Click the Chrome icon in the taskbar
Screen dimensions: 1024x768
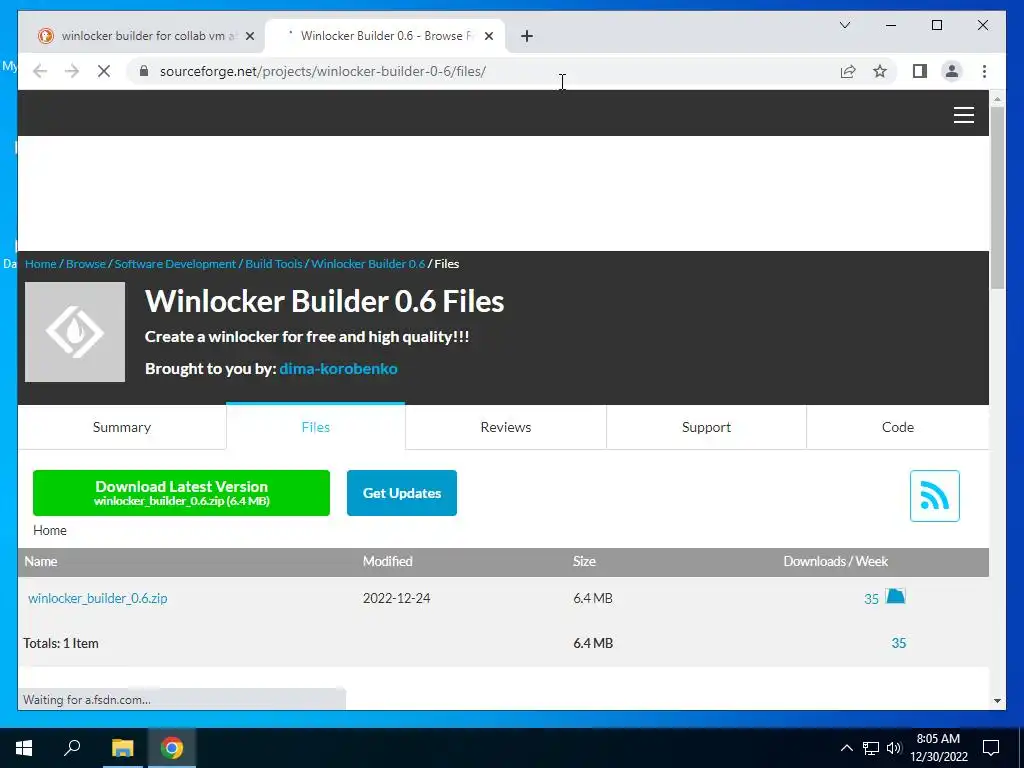(172, 748)
